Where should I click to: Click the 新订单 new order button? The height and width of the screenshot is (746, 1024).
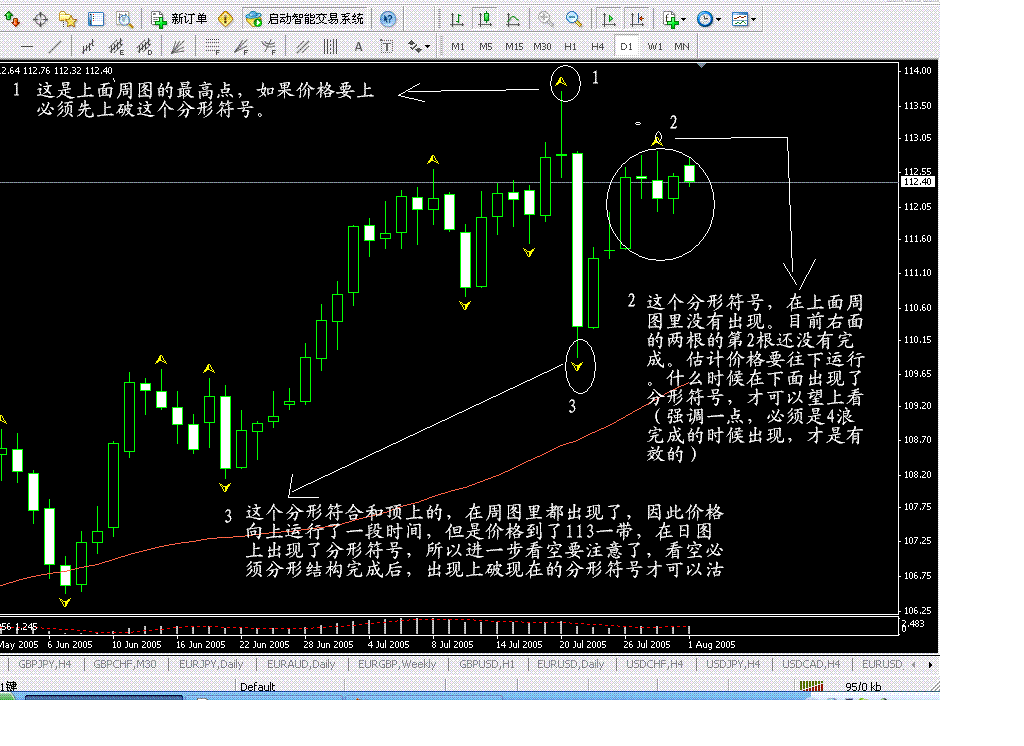(179, 19)
